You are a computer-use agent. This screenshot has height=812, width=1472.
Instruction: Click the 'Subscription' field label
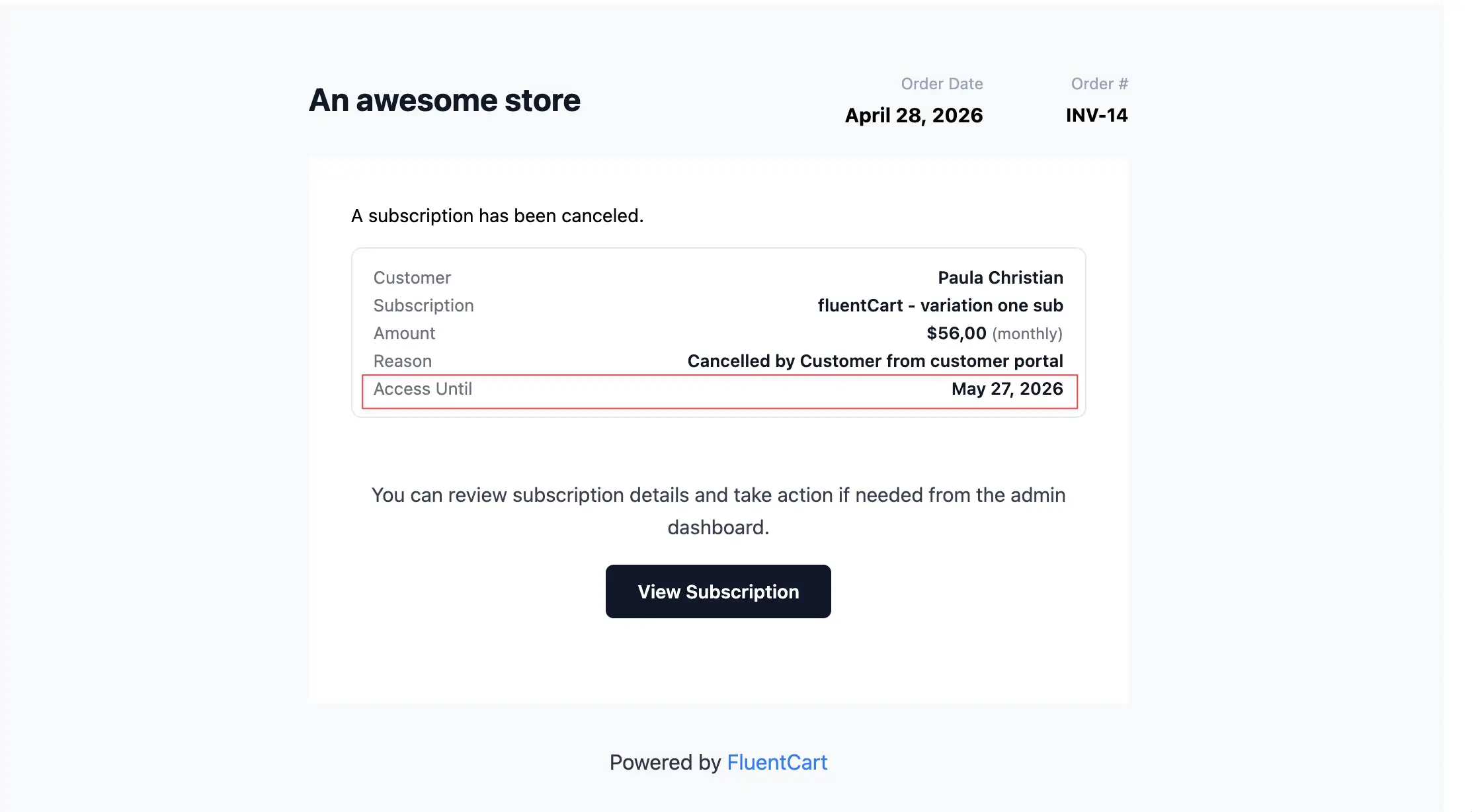424,305
